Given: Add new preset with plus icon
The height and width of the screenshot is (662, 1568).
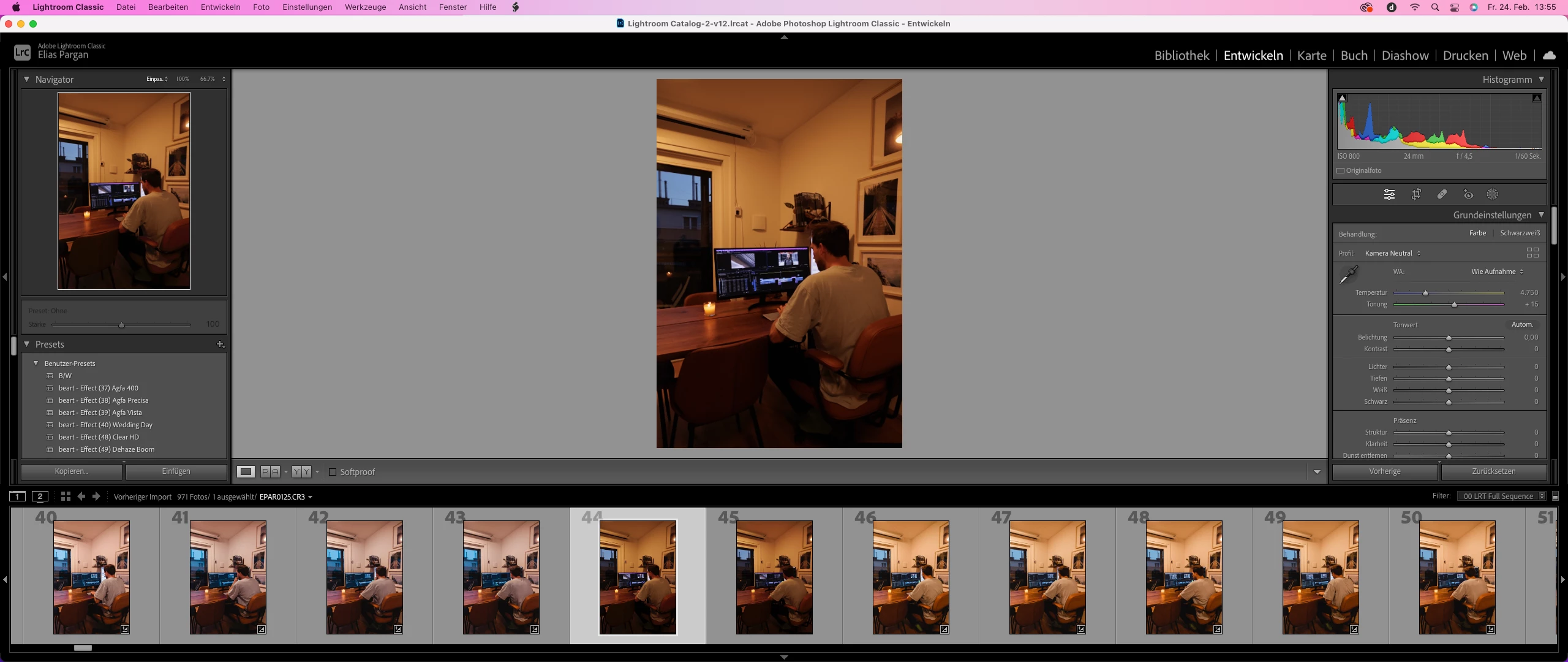Looking at the screenshot, I should pyautogui.click(x=221, y=344).
